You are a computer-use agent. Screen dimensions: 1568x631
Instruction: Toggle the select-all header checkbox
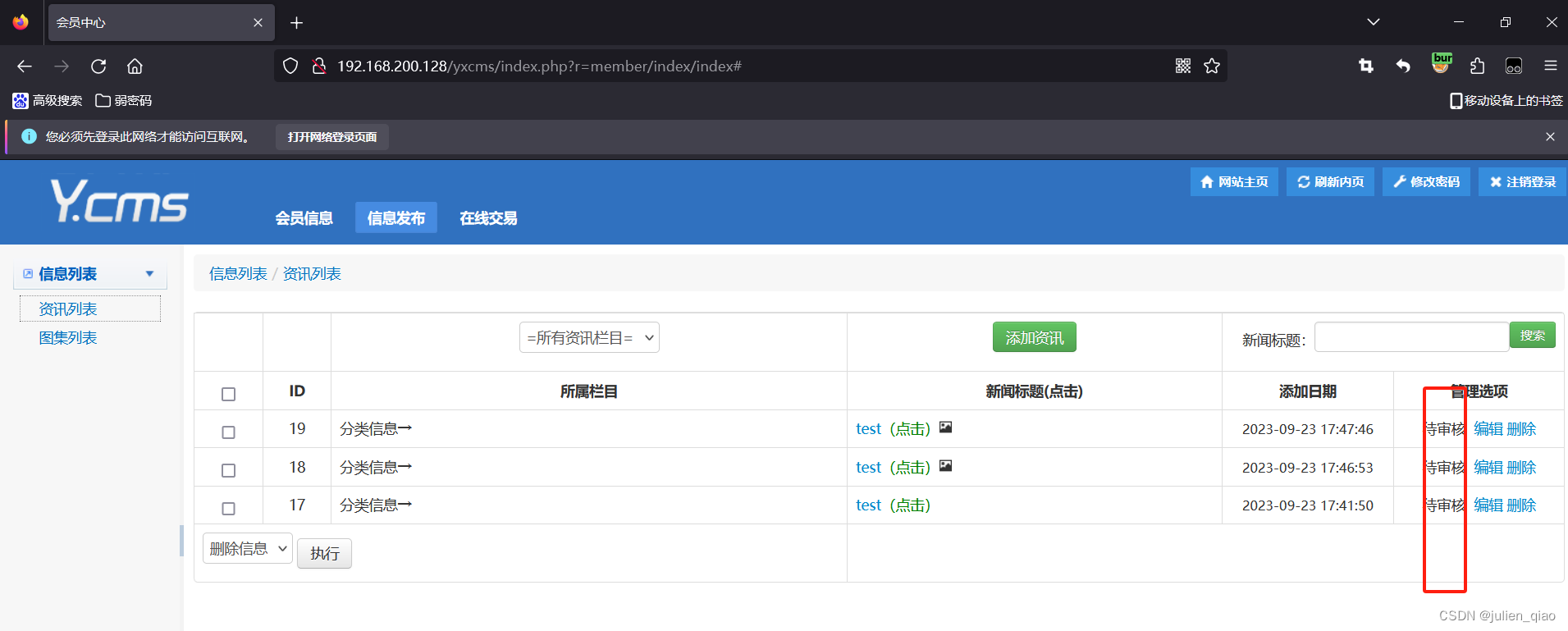(229, 395)
